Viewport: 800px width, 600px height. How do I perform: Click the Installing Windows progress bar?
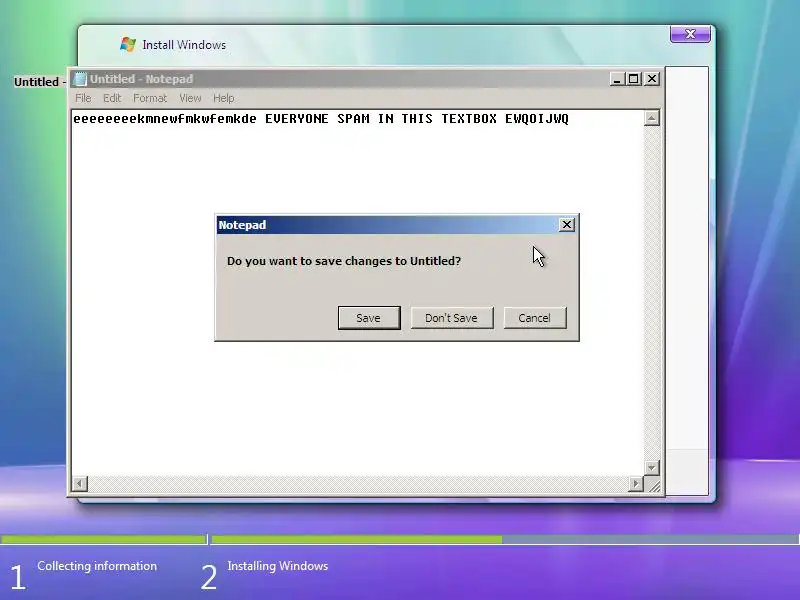(x=505, y=539)
